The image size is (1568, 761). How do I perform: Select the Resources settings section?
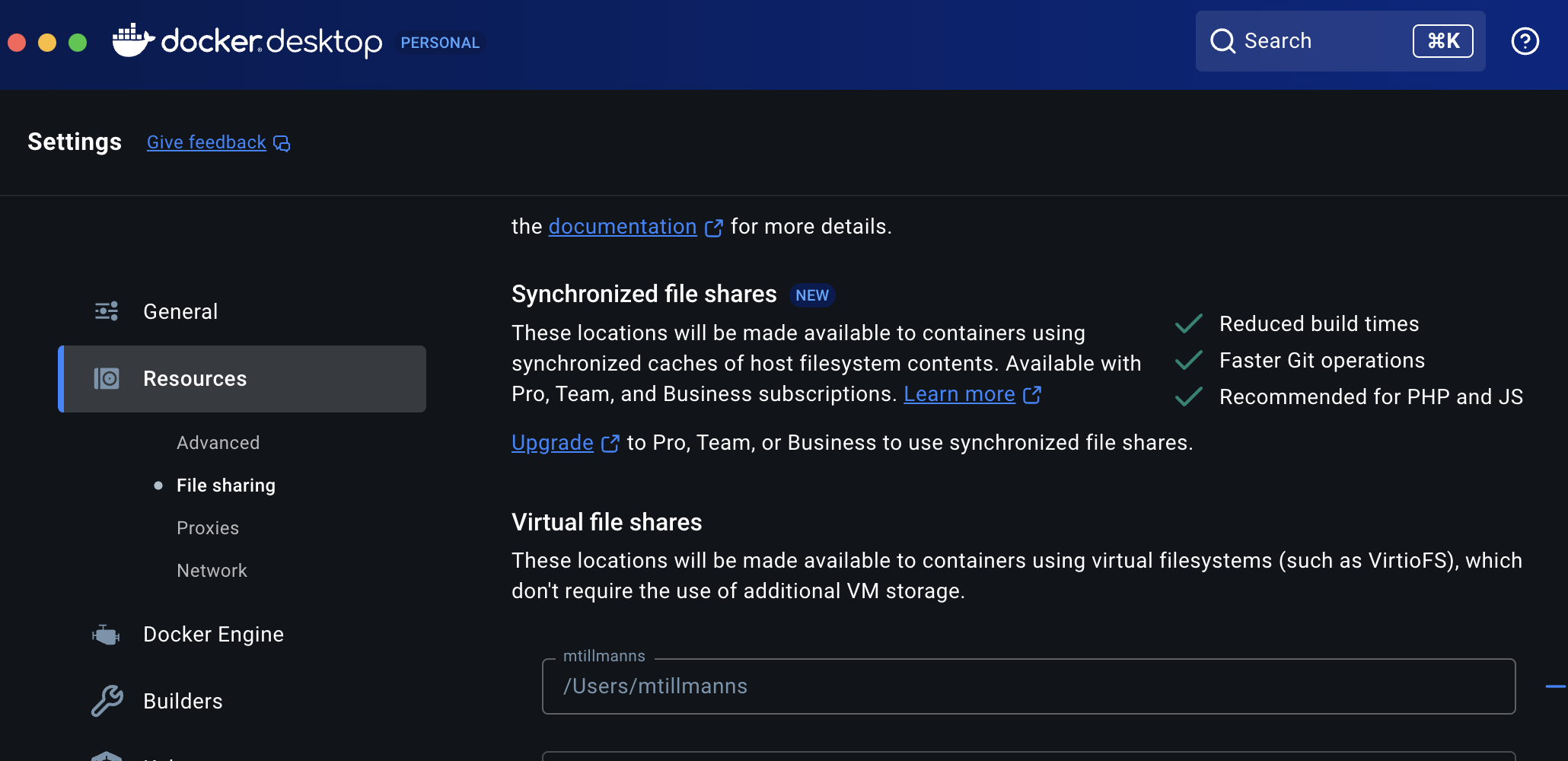[242, 379]
